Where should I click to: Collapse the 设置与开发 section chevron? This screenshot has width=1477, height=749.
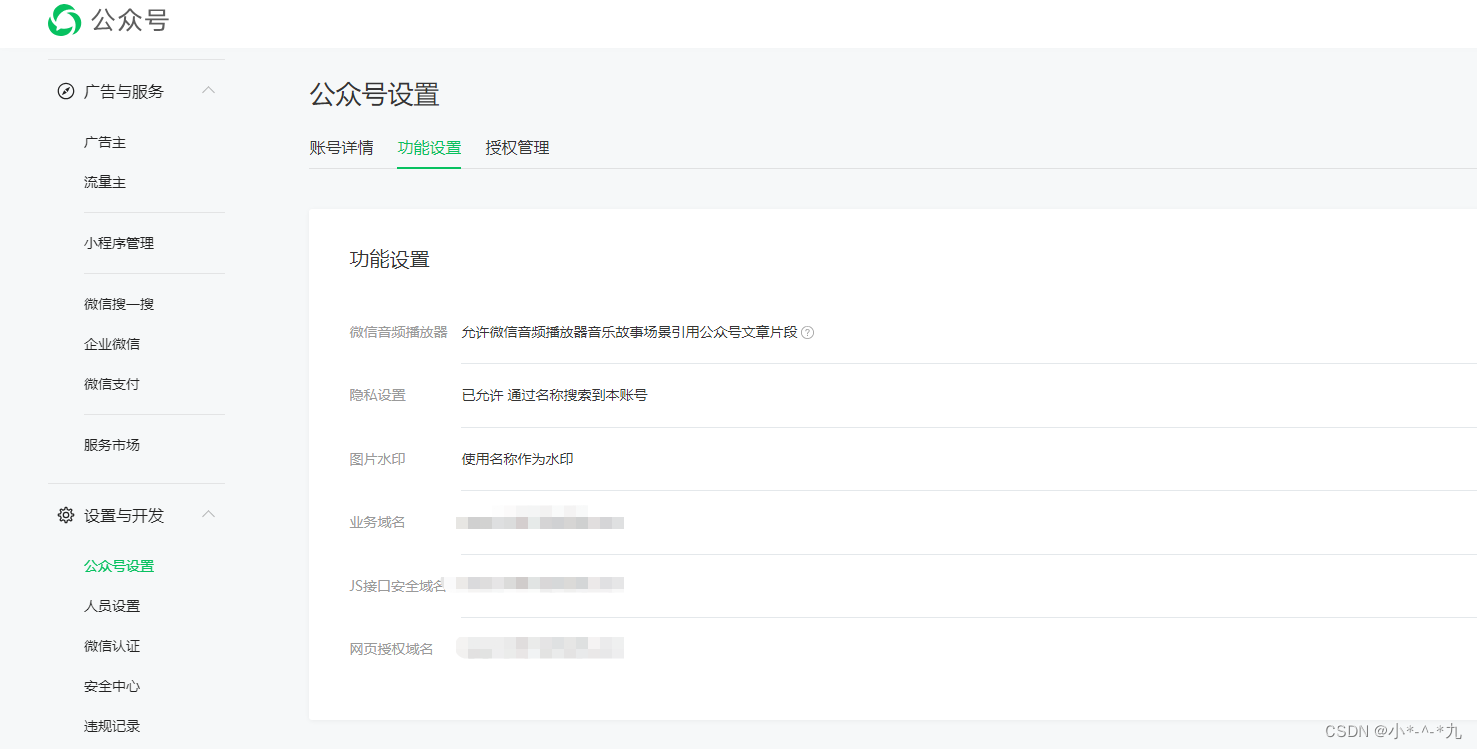[x=208, y=514]
